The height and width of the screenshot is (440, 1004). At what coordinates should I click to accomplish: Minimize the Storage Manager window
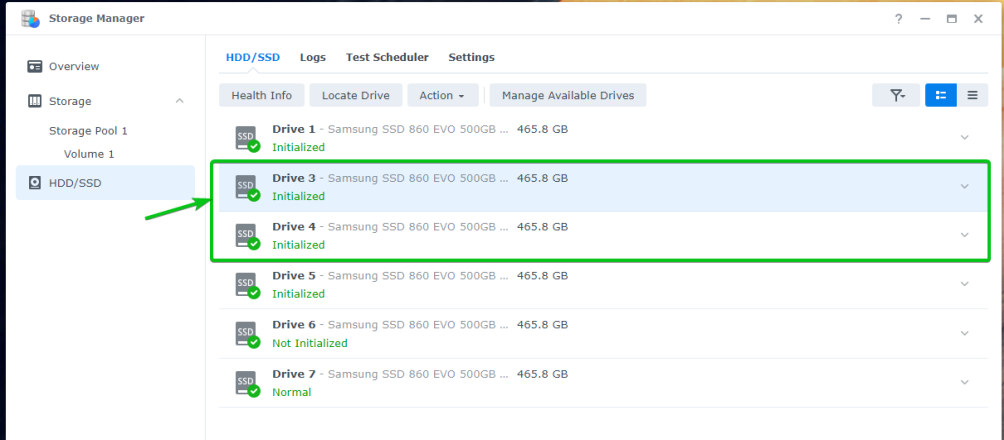click(925, 19)
